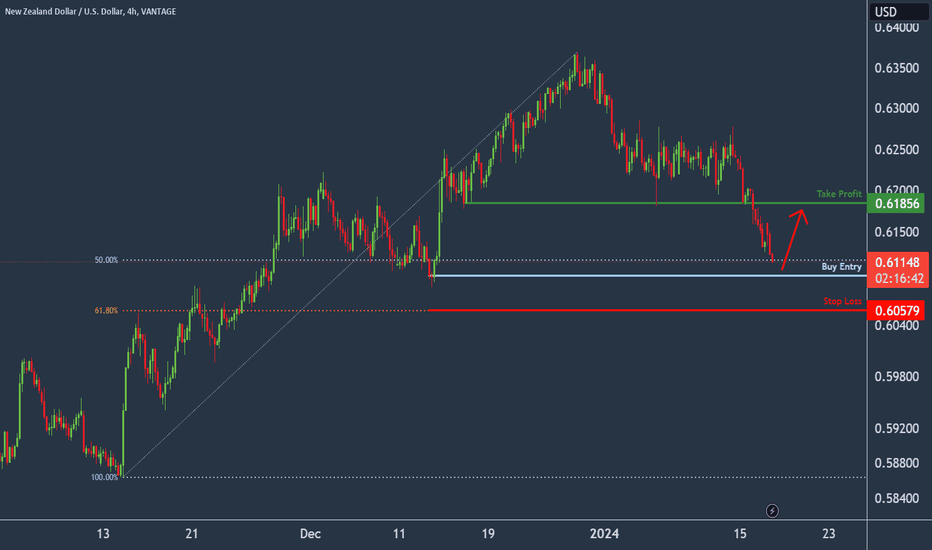
Task: Click the 'Stop Loss' line label
Action: point(842,301)
